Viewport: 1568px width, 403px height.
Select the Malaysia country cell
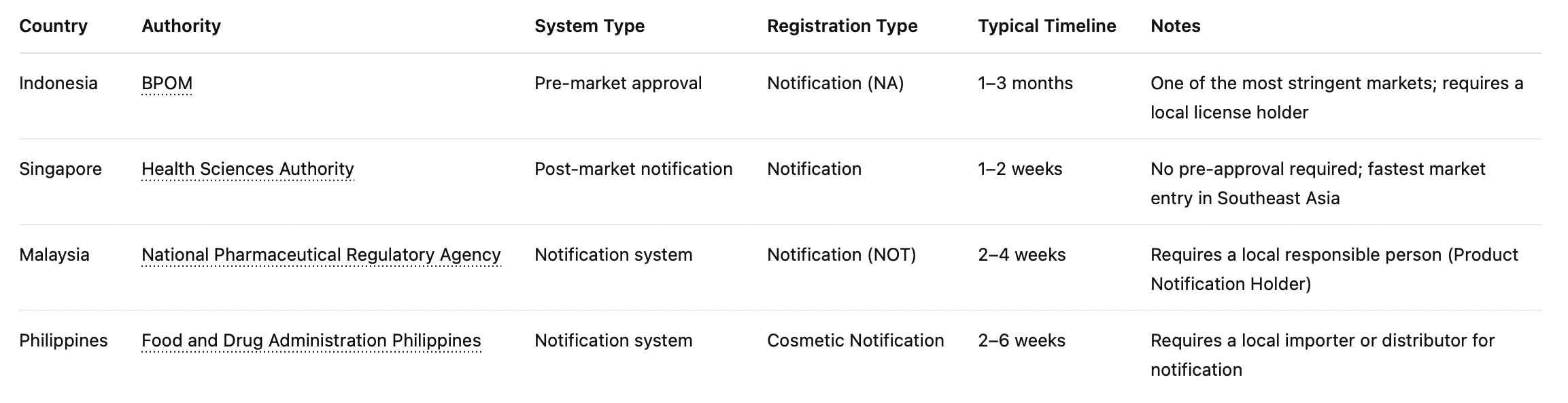[54, 255]
